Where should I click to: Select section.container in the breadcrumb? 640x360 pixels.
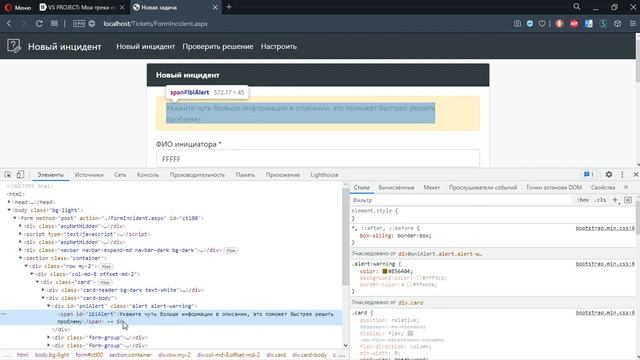pos(130,355)
